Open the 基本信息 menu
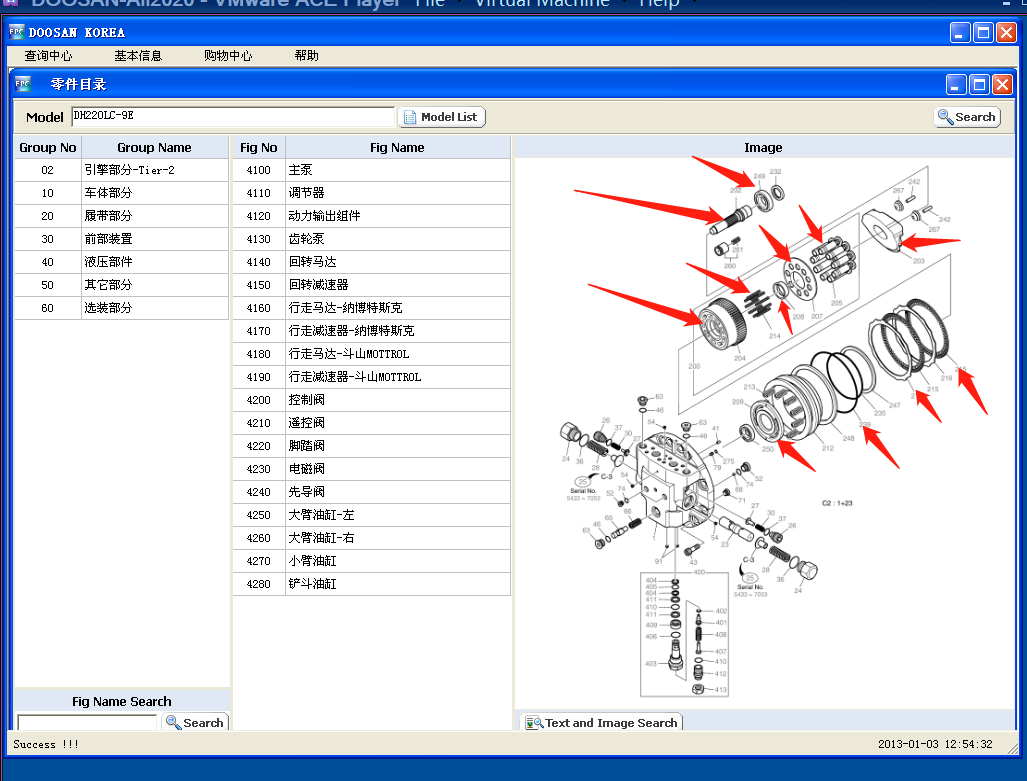Image resolution: width=1027 pixels, height=781 pixels. [138, 56]
